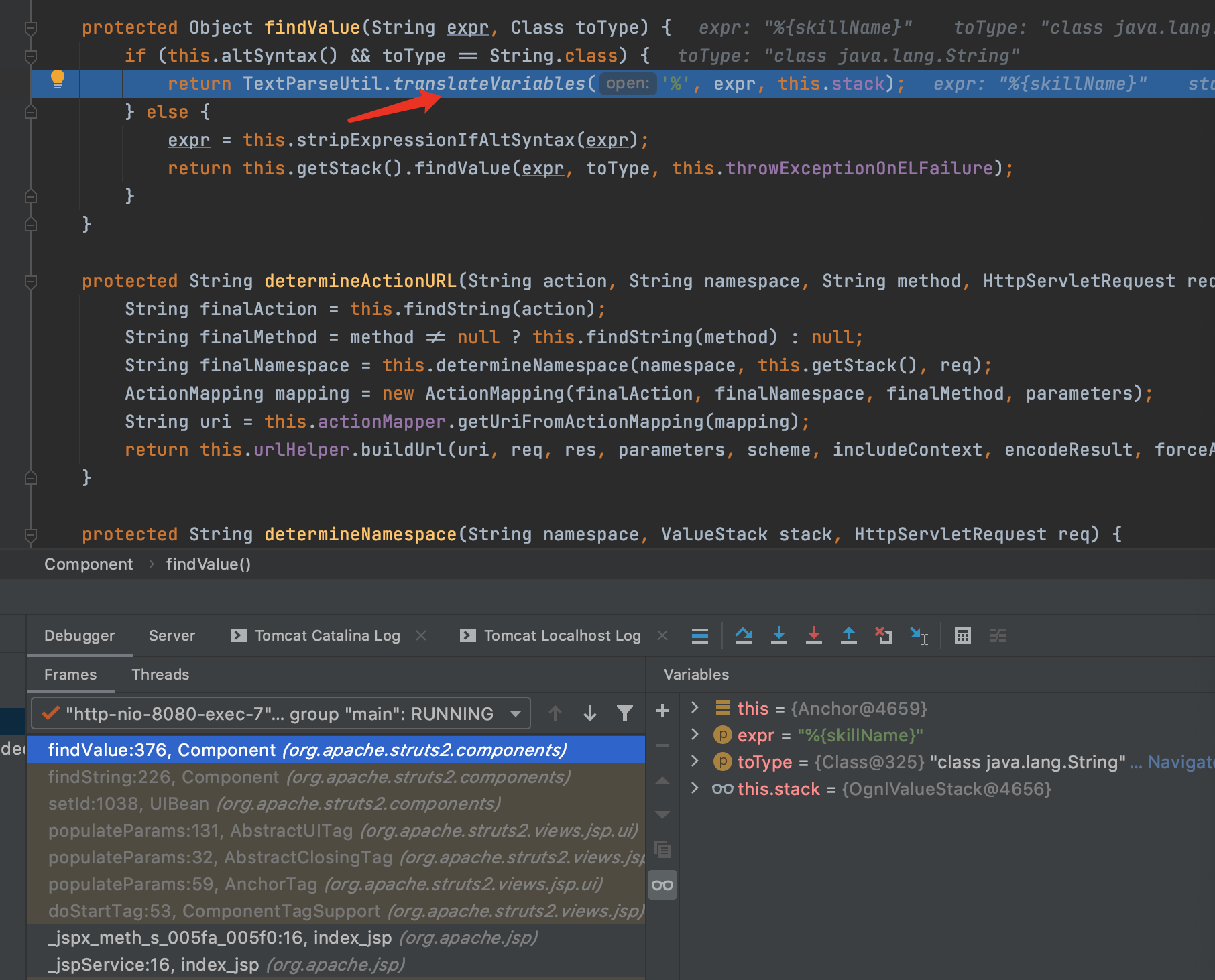This screenshot has height=980, width=1215.
Task: Add a new watch with the plus icon
Action: click(662, 711)
